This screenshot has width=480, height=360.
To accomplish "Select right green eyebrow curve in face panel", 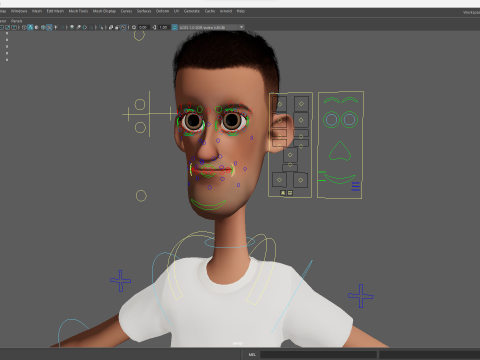I will 350,100.
